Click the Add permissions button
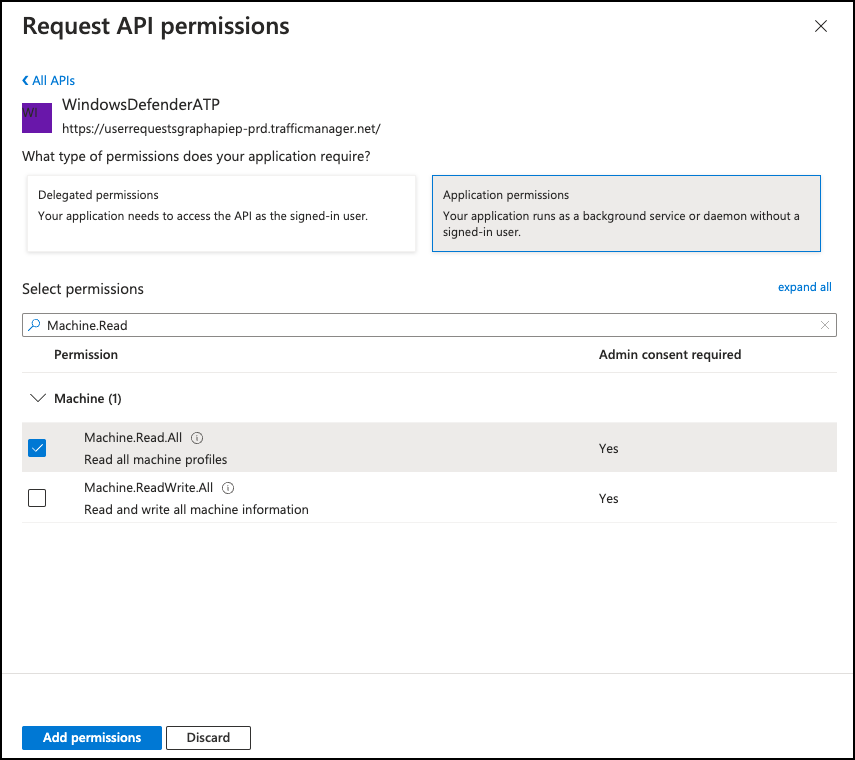 pos(92,738)
